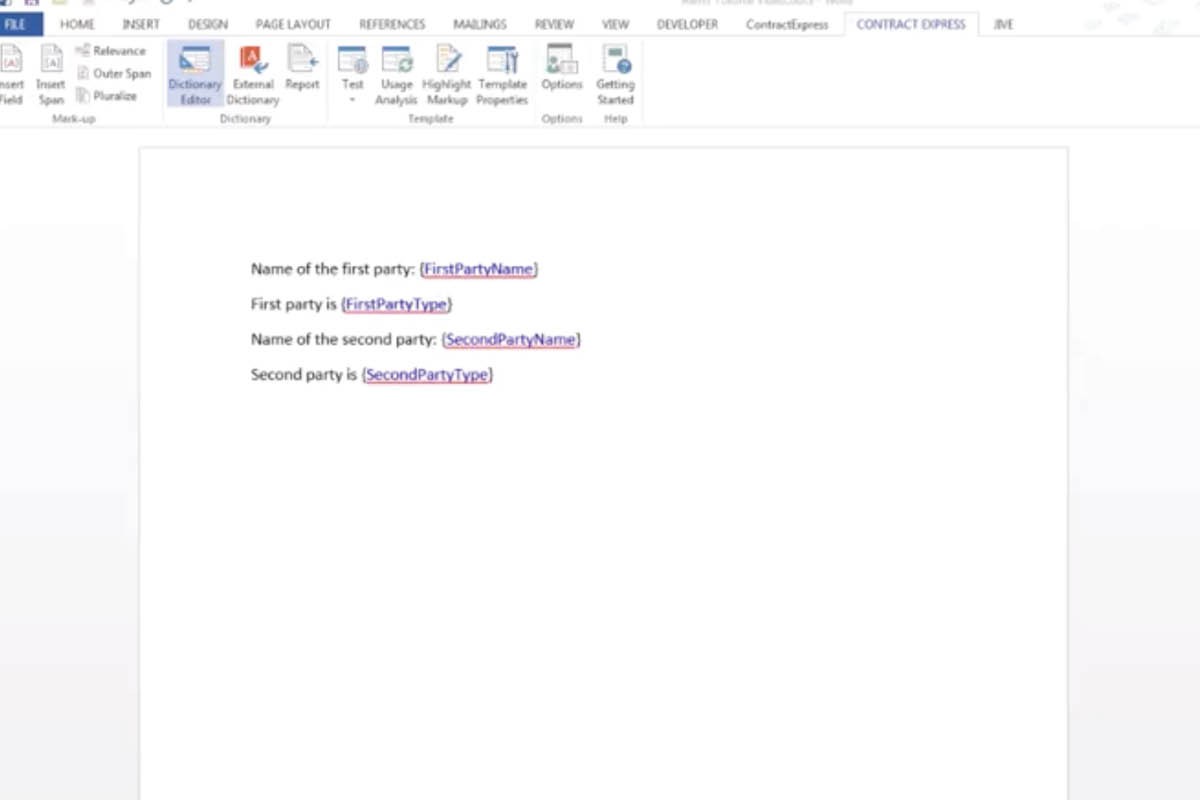1200x800 pixels.
Task: Click the SecondPartyType field in document
Action: 427,375
